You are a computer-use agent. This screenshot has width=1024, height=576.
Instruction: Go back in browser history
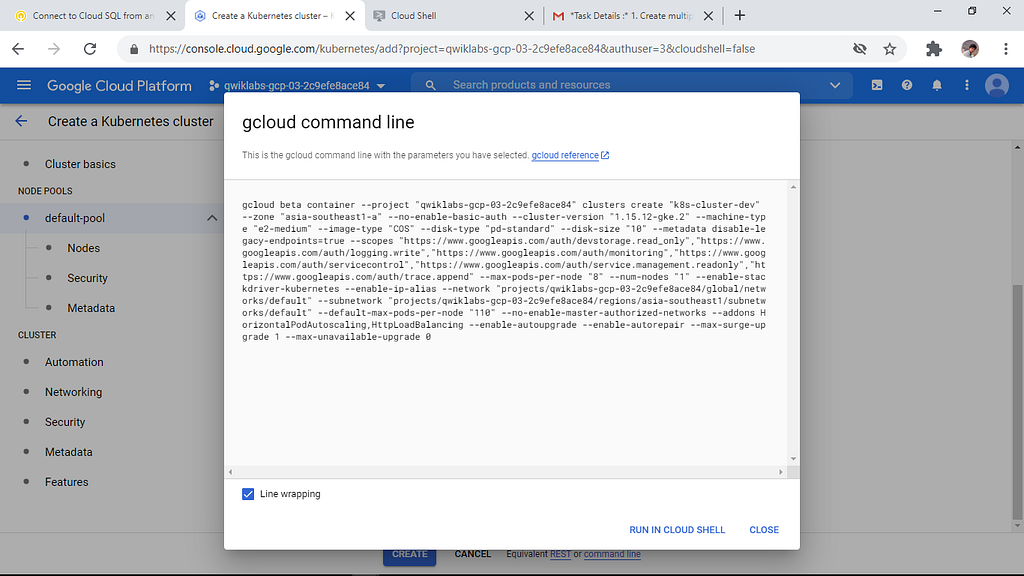point(18,49)
